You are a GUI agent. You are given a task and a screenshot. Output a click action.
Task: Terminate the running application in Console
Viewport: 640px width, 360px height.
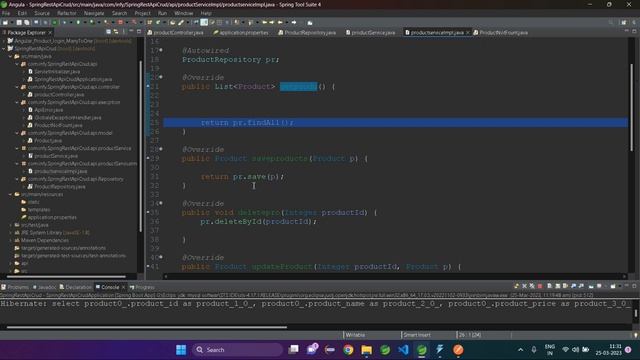pyautogui.click(x=540, y=286)
